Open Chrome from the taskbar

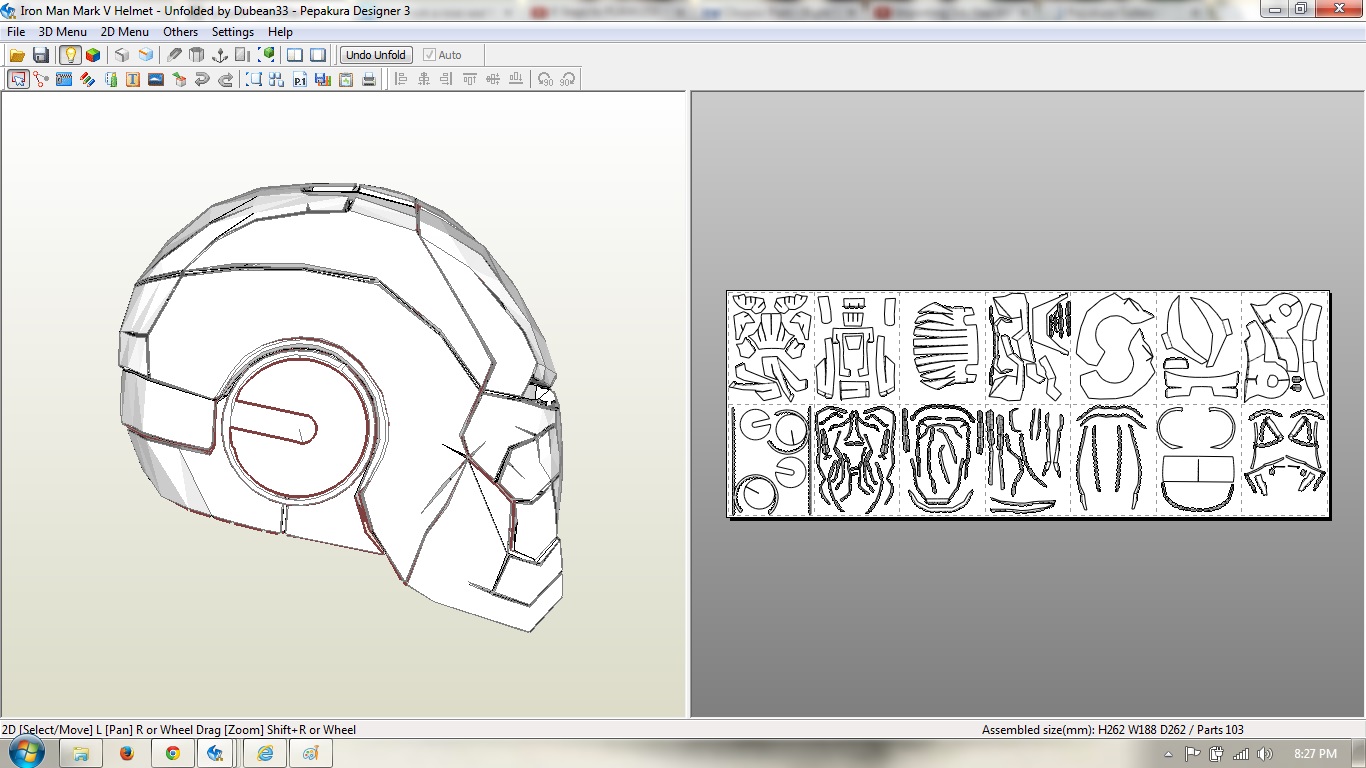[x=172, y=754]
